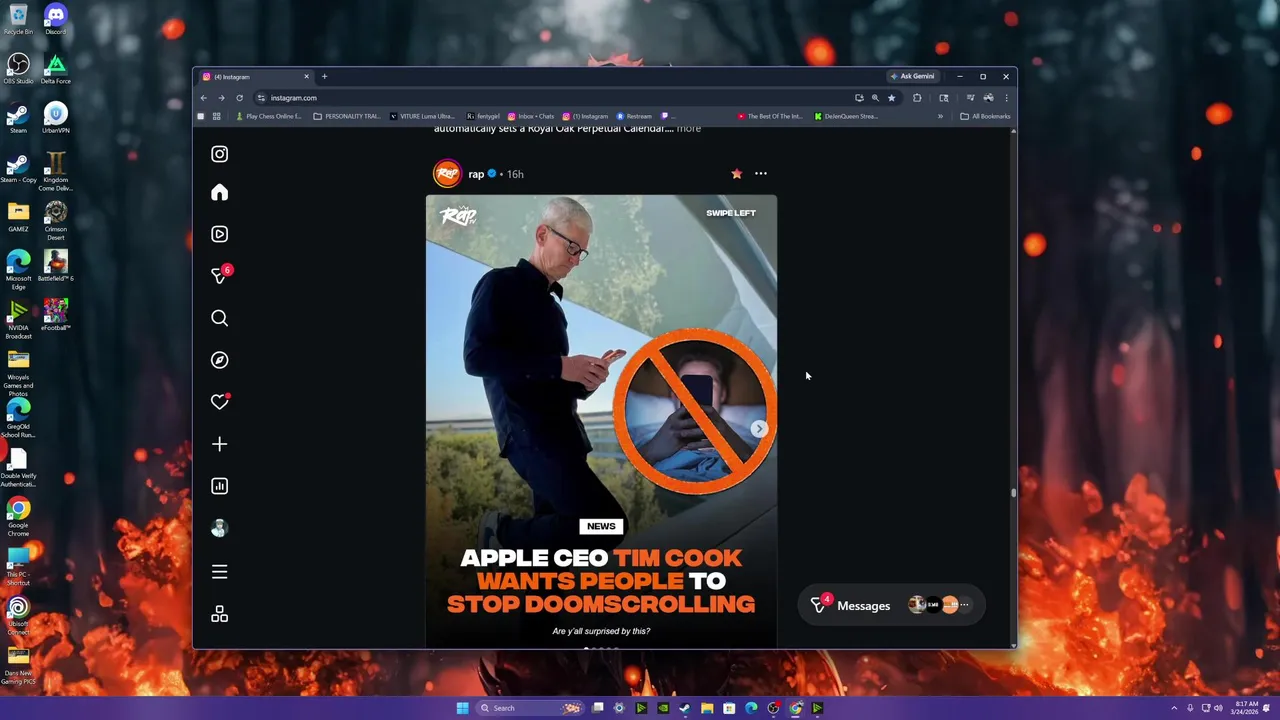This screenshot has width=1280, height=720.
Task: Click Ask Gemini button in Chrome
Action: coord(912,76)
